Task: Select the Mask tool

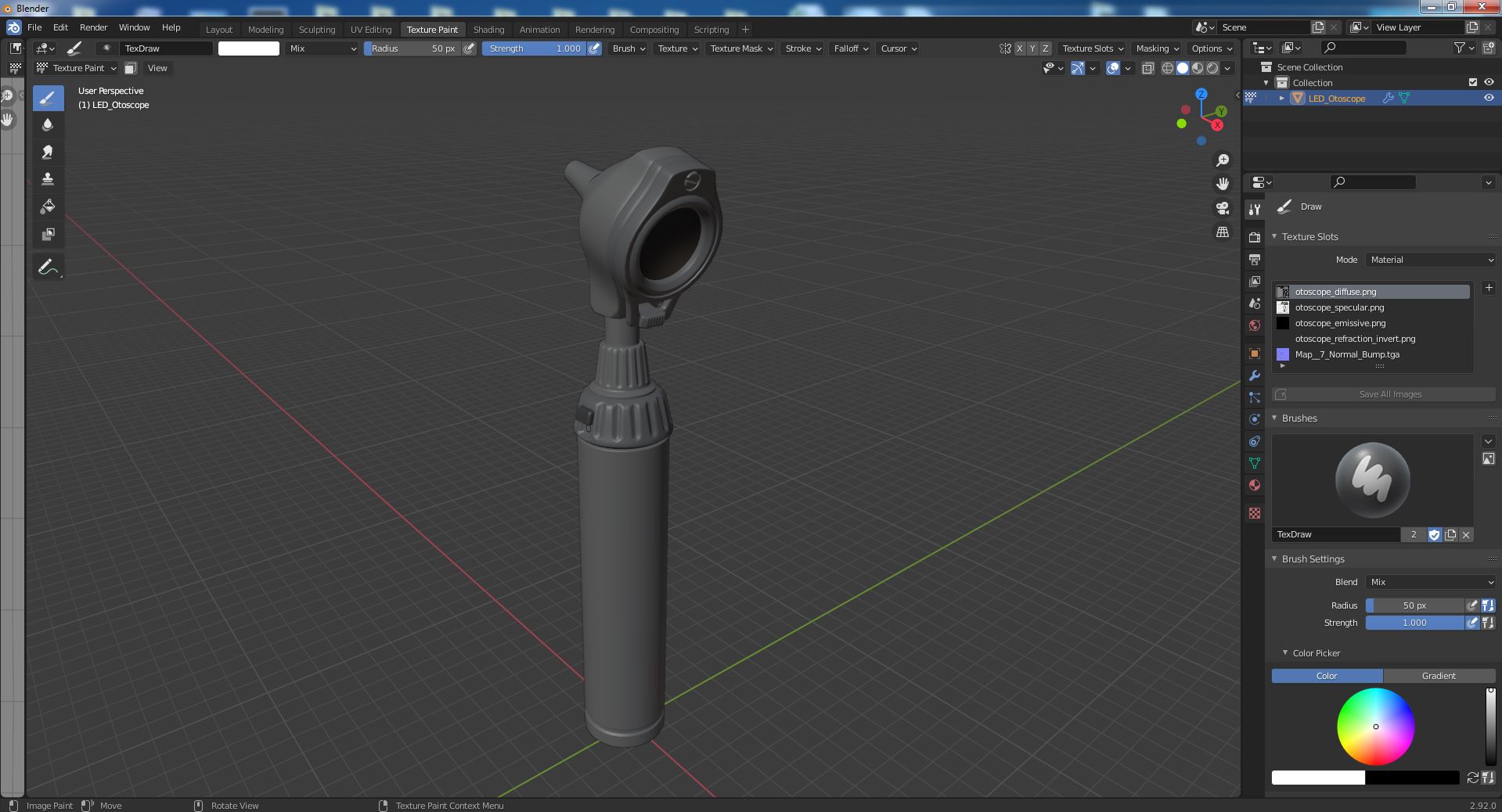Action: [x=48, y=234]
